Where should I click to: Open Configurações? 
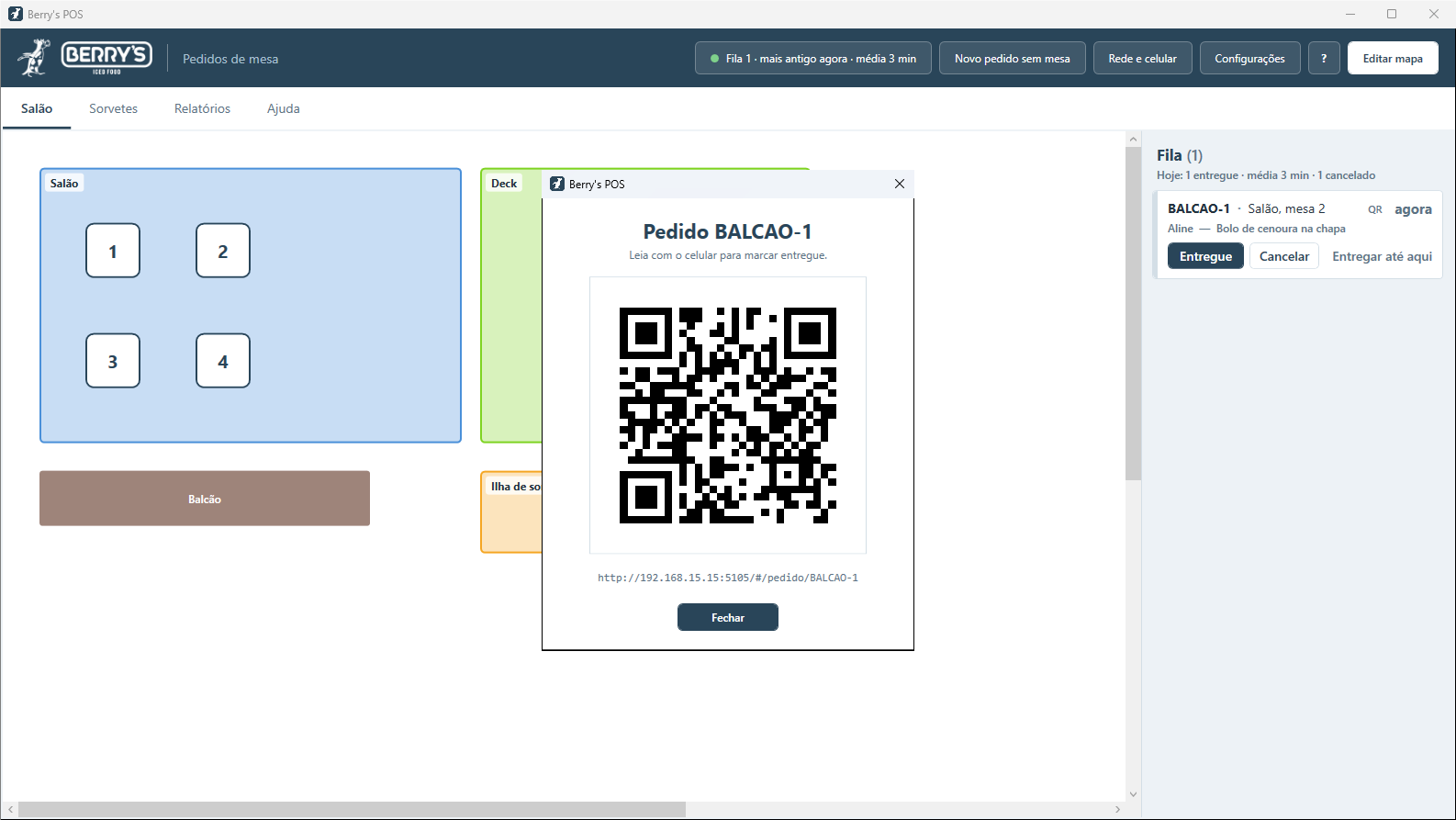1250,58
